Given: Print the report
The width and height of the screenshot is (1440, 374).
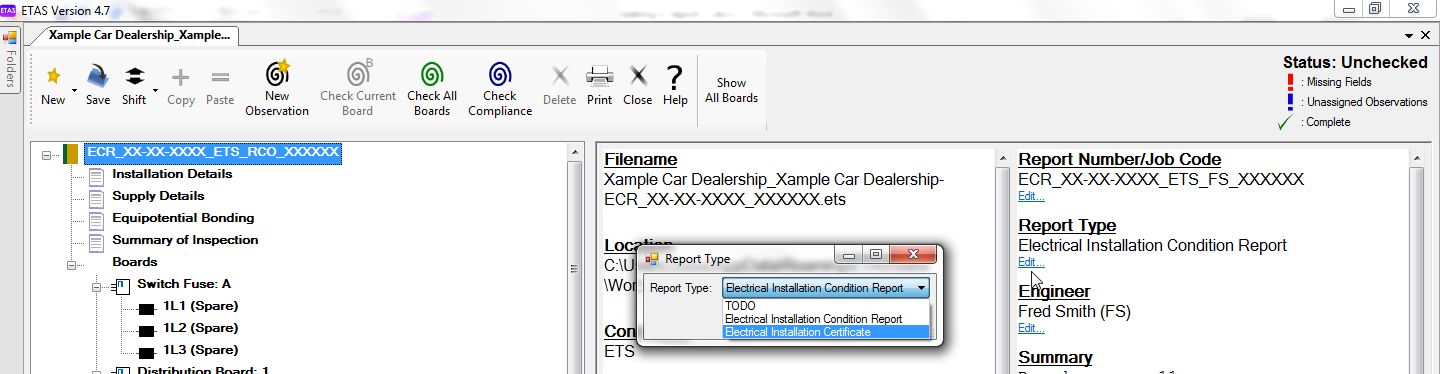Looking at the screenshot, I should point(599,84).
